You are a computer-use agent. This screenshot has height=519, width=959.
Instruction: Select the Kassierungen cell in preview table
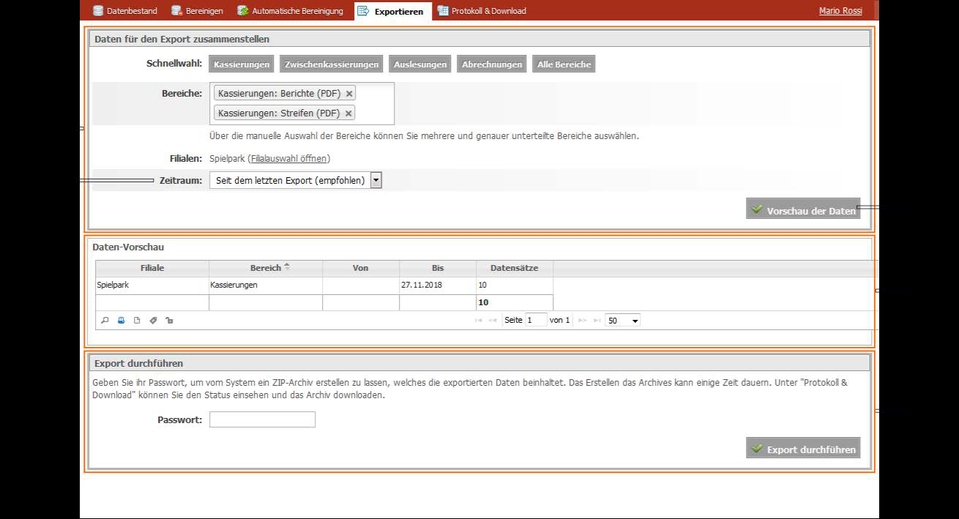coord(265,285)
